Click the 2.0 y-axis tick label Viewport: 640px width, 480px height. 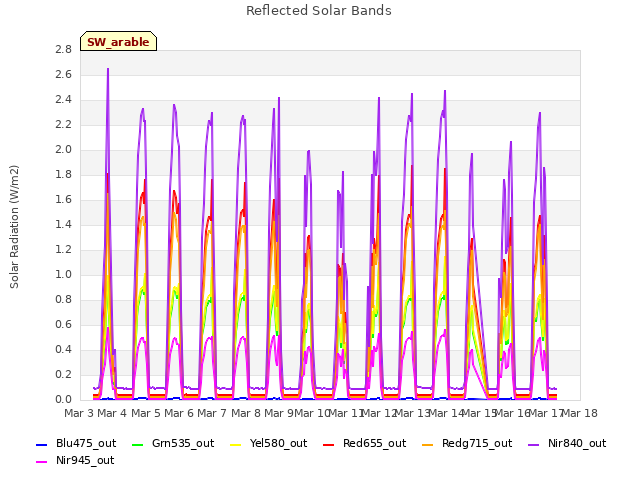[x=63, y=150]
